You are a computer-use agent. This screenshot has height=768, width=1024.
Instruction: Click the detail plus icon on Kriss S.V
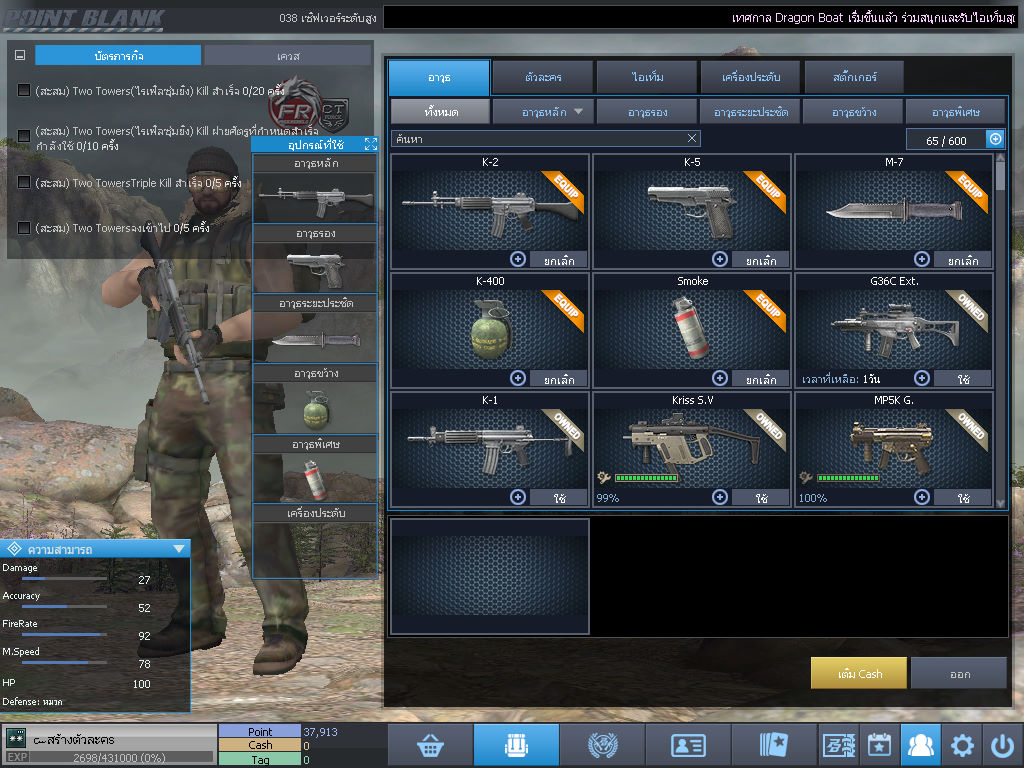click(720, 497)
